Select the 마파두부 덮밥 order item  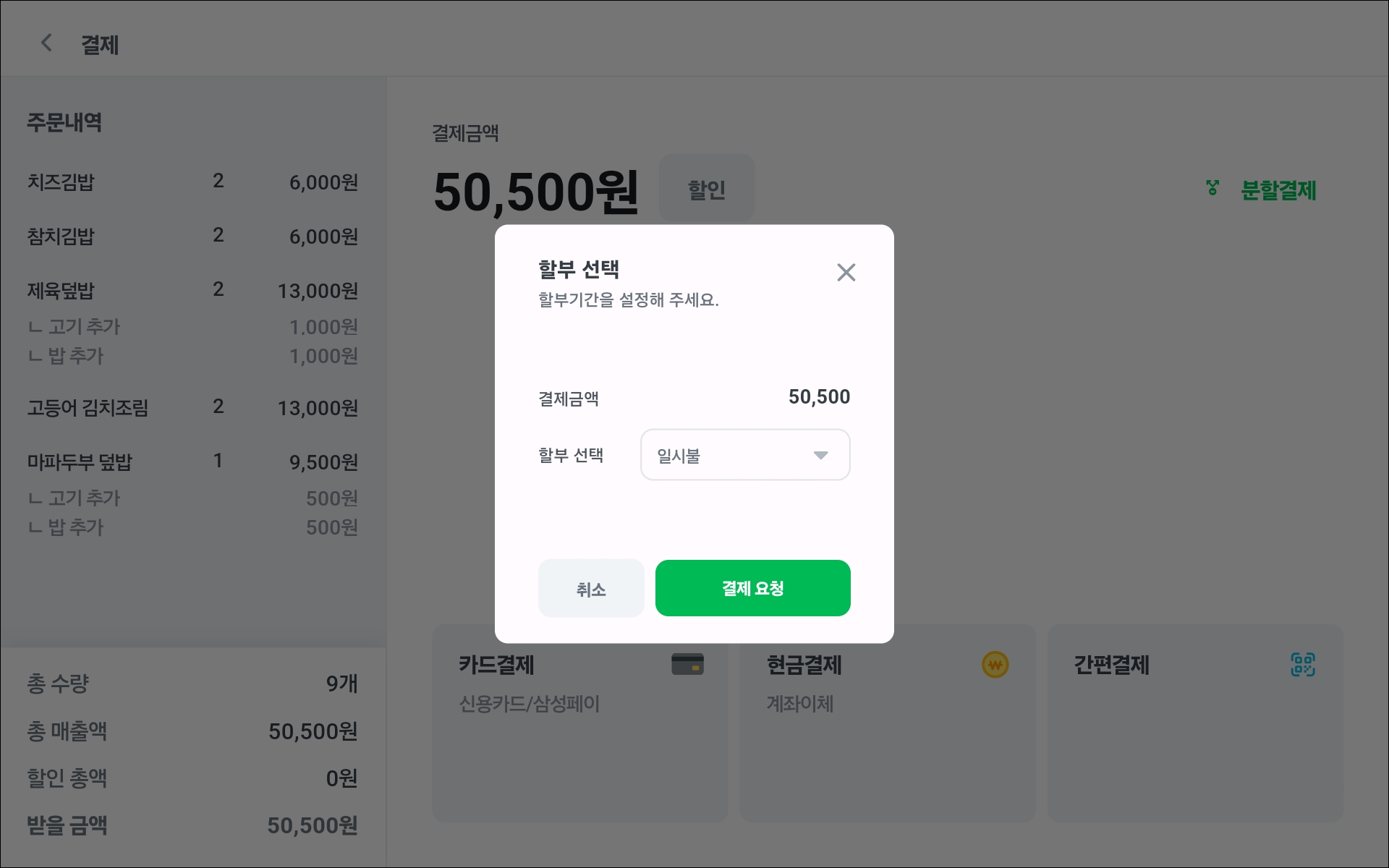[x=192, y=461]
